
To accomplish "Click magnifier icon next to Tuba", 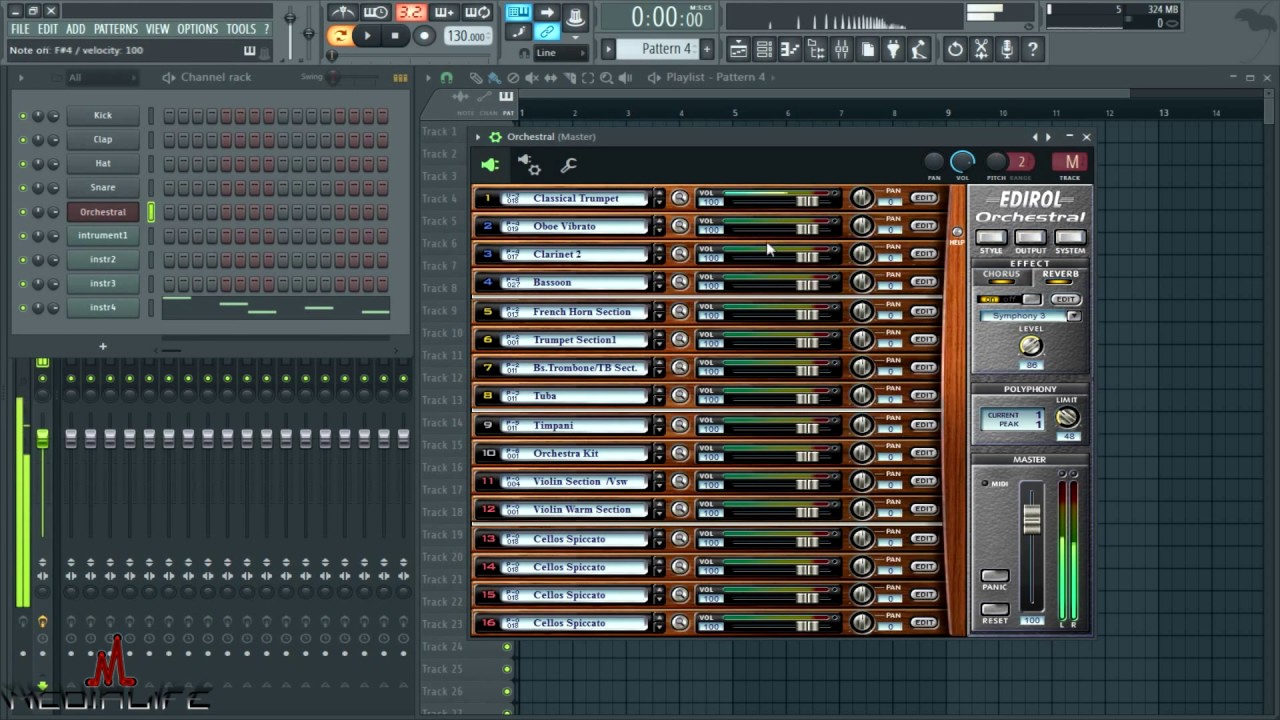I will pos(680,396).
